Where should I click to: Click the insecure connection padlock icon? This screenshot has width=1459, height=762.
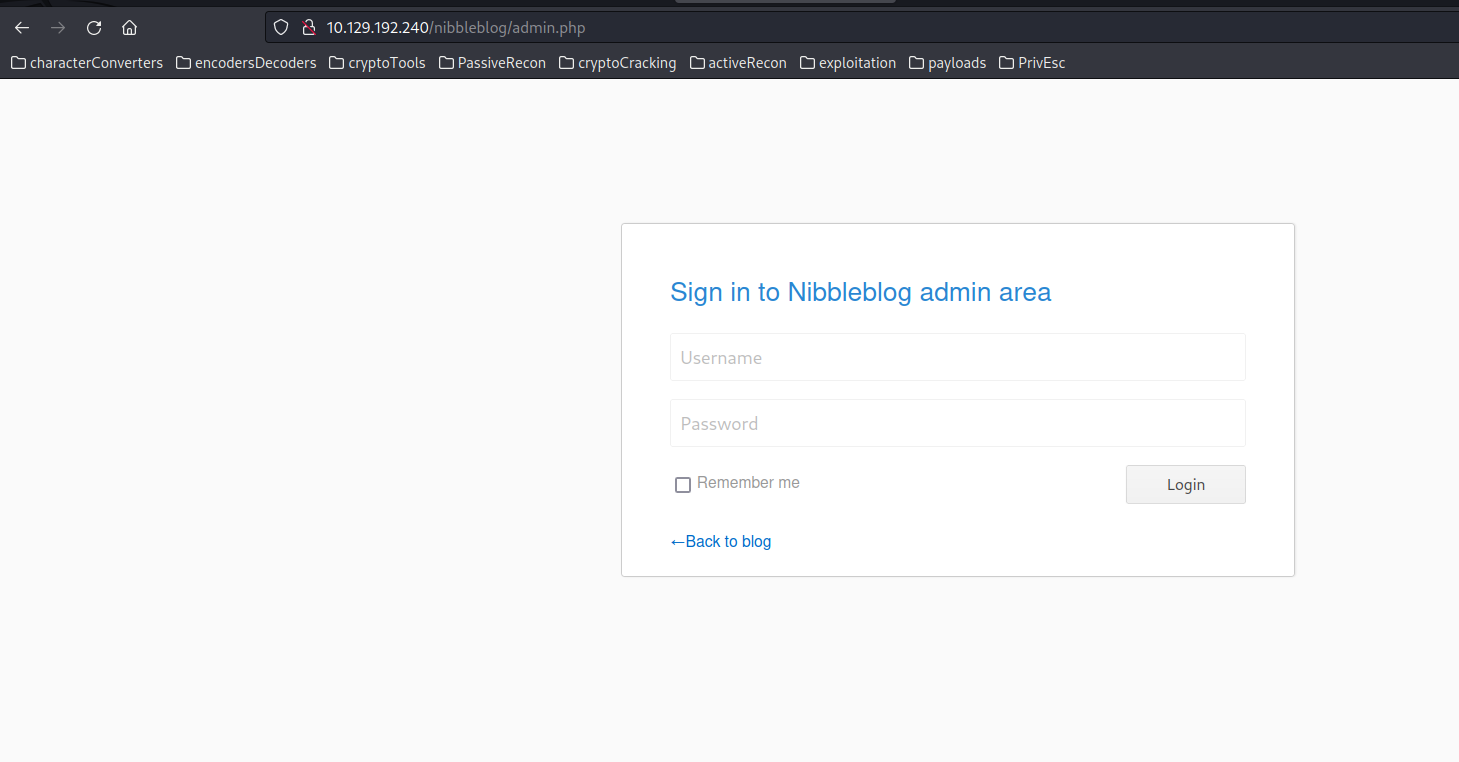(x=309, y=28)
